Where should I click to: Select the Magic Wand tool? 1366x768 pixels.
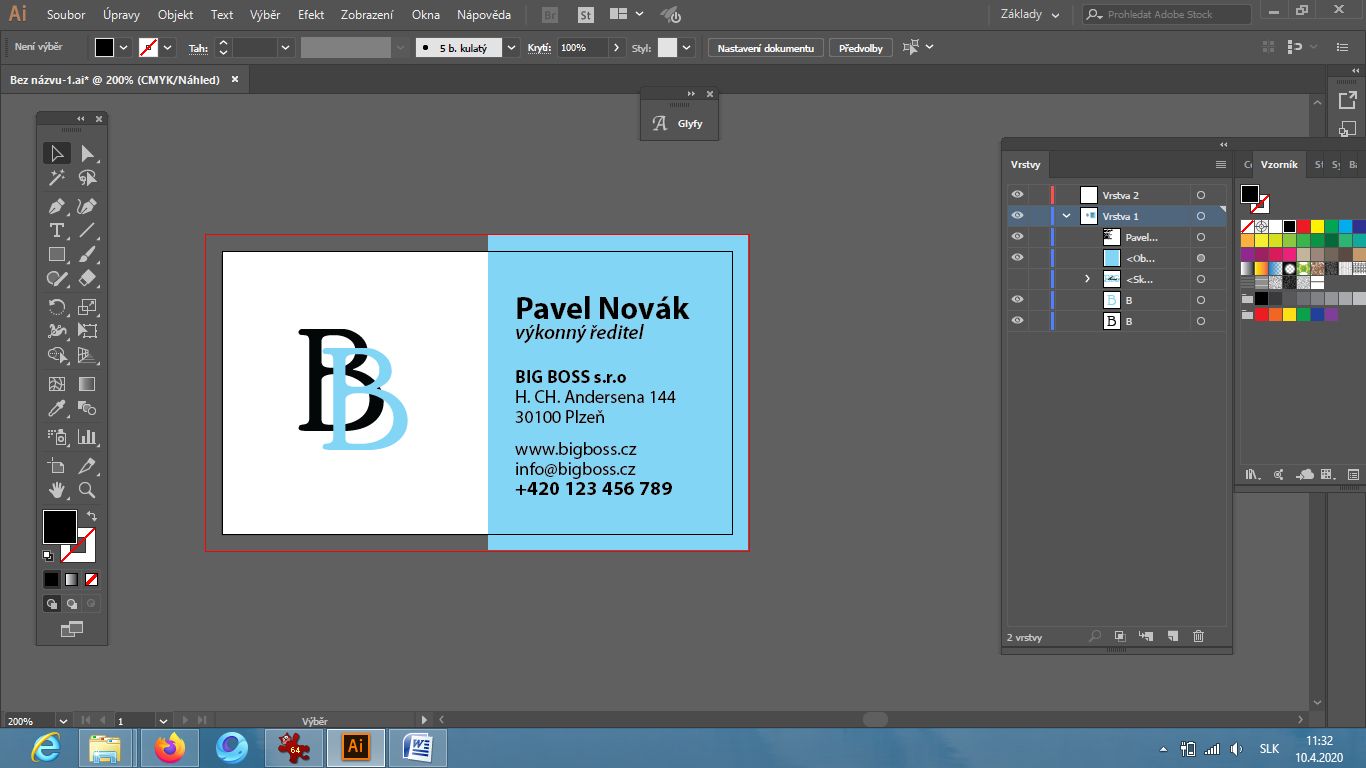point(57,178)
